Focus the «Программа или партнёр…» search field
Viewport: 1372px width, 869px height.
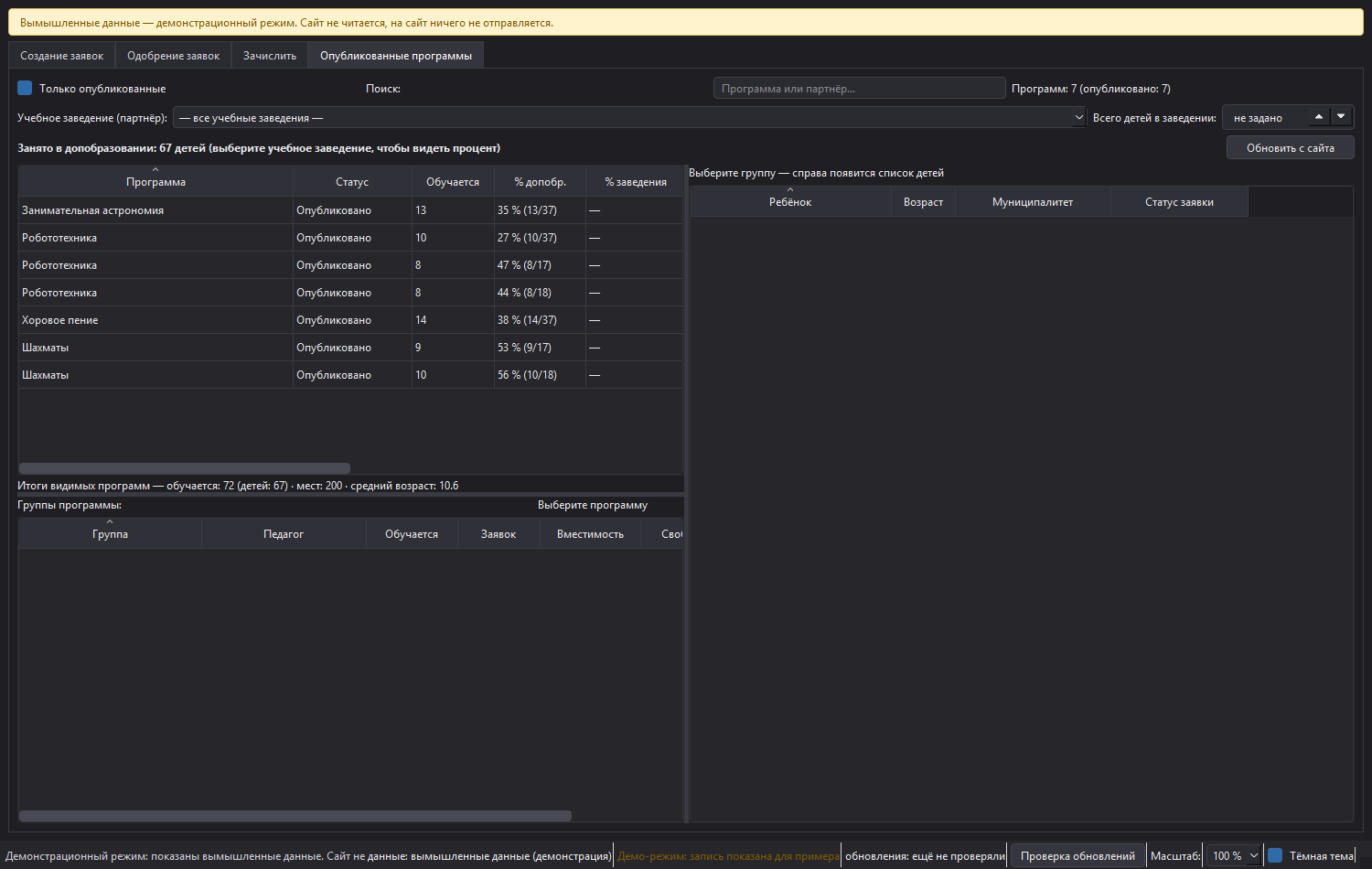tap(860, 89)
